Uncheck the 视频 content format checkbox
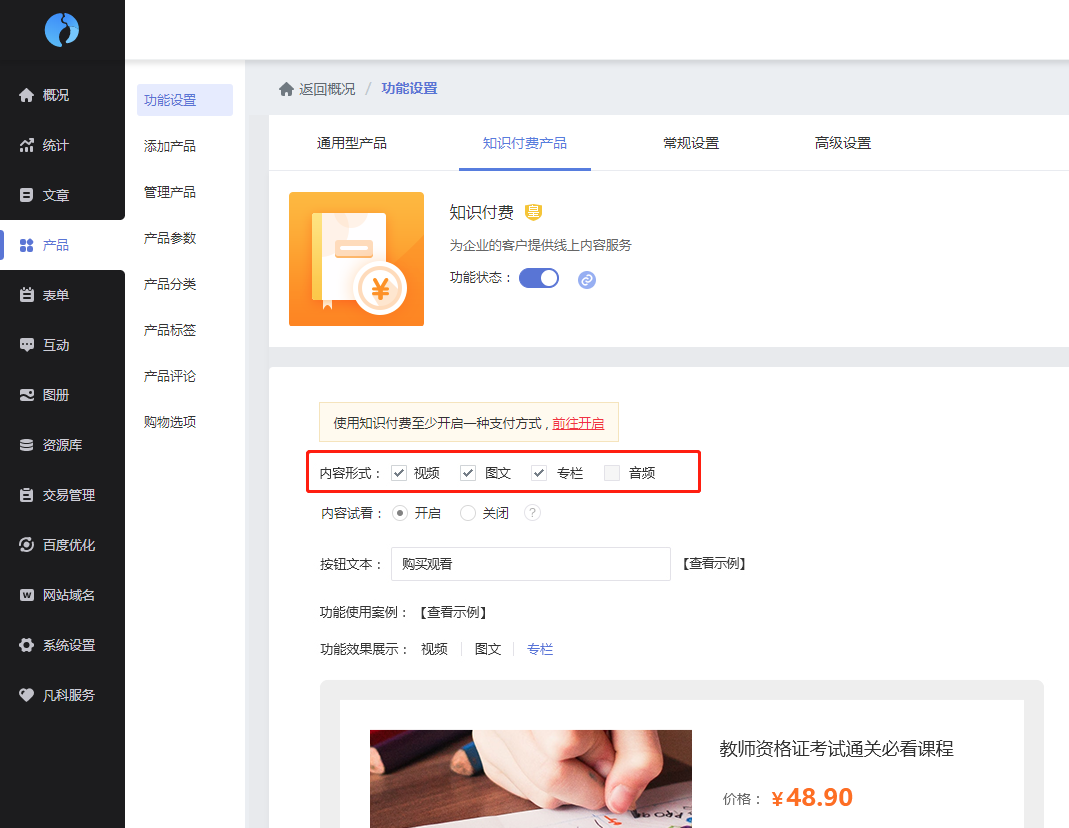This screenshot has width=1069, height=828. point(399,473)
